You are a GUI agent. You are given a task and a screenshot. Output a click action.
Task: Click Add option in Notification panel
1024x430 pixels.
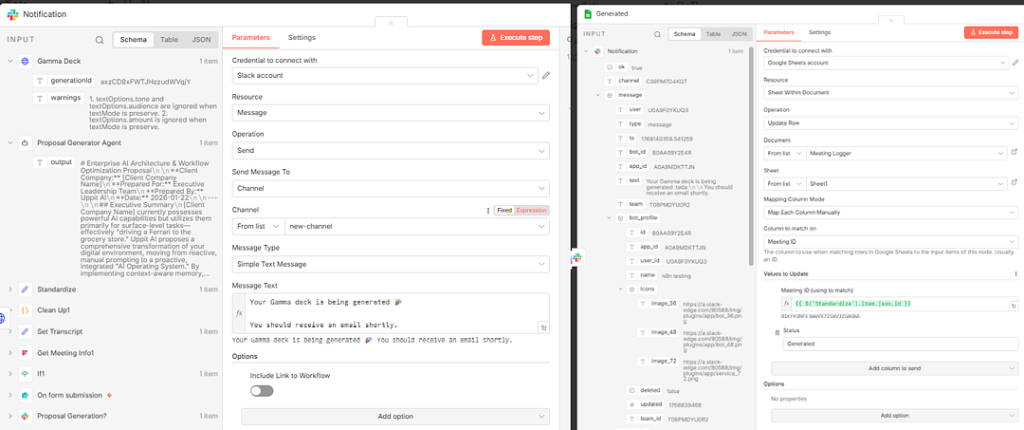coord(395,416)
